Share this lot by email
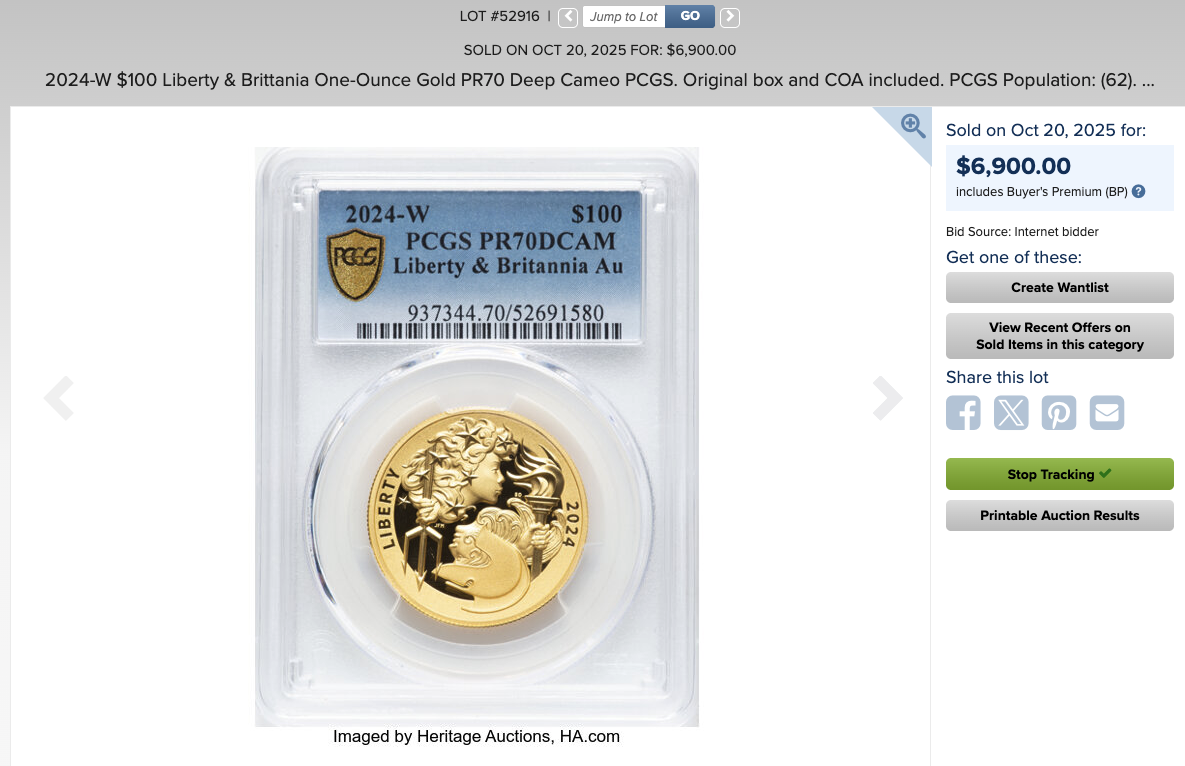1185x766 pixels. tap(1106, 412)
